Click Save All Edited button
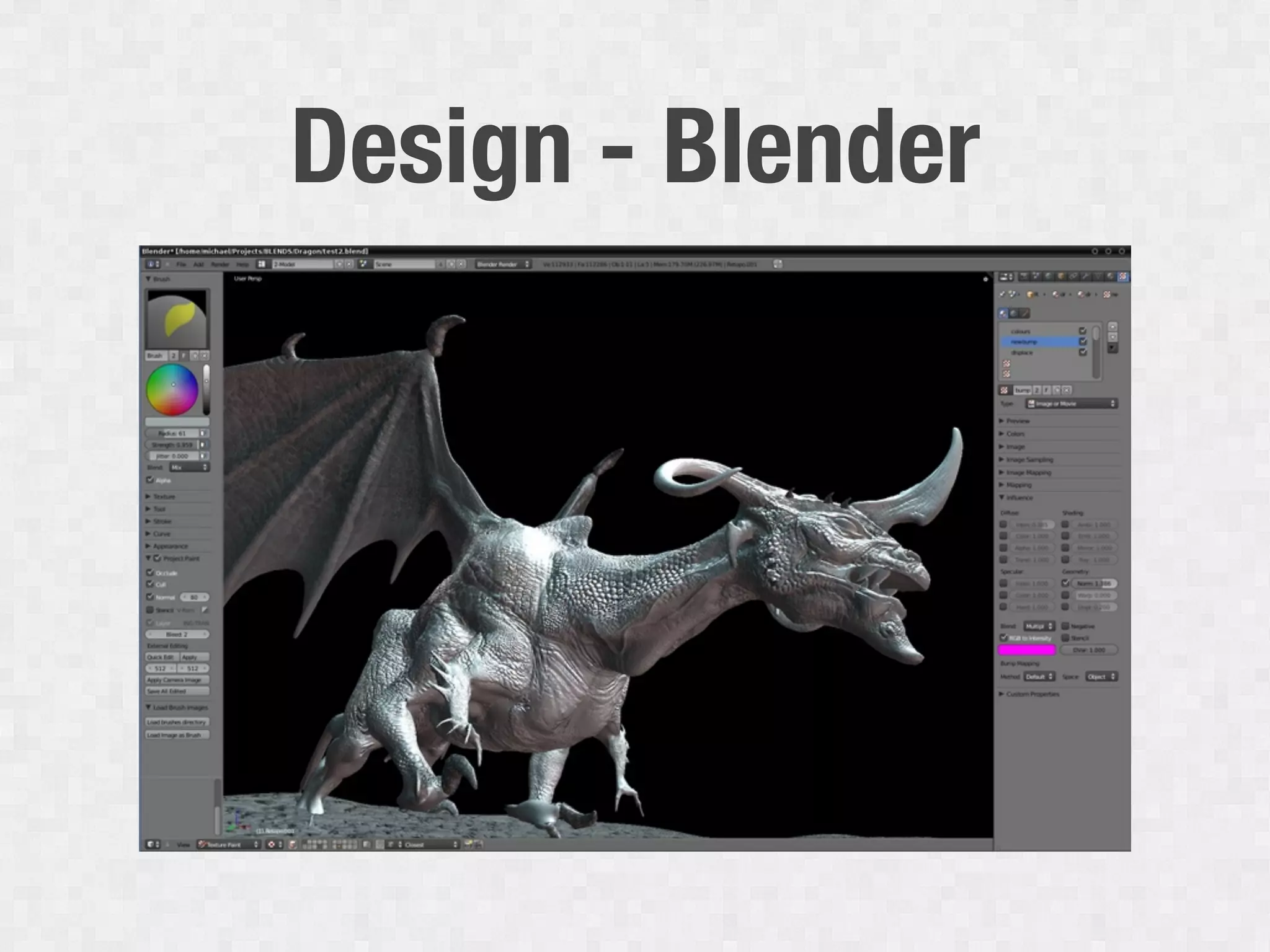 coord(177,691)
